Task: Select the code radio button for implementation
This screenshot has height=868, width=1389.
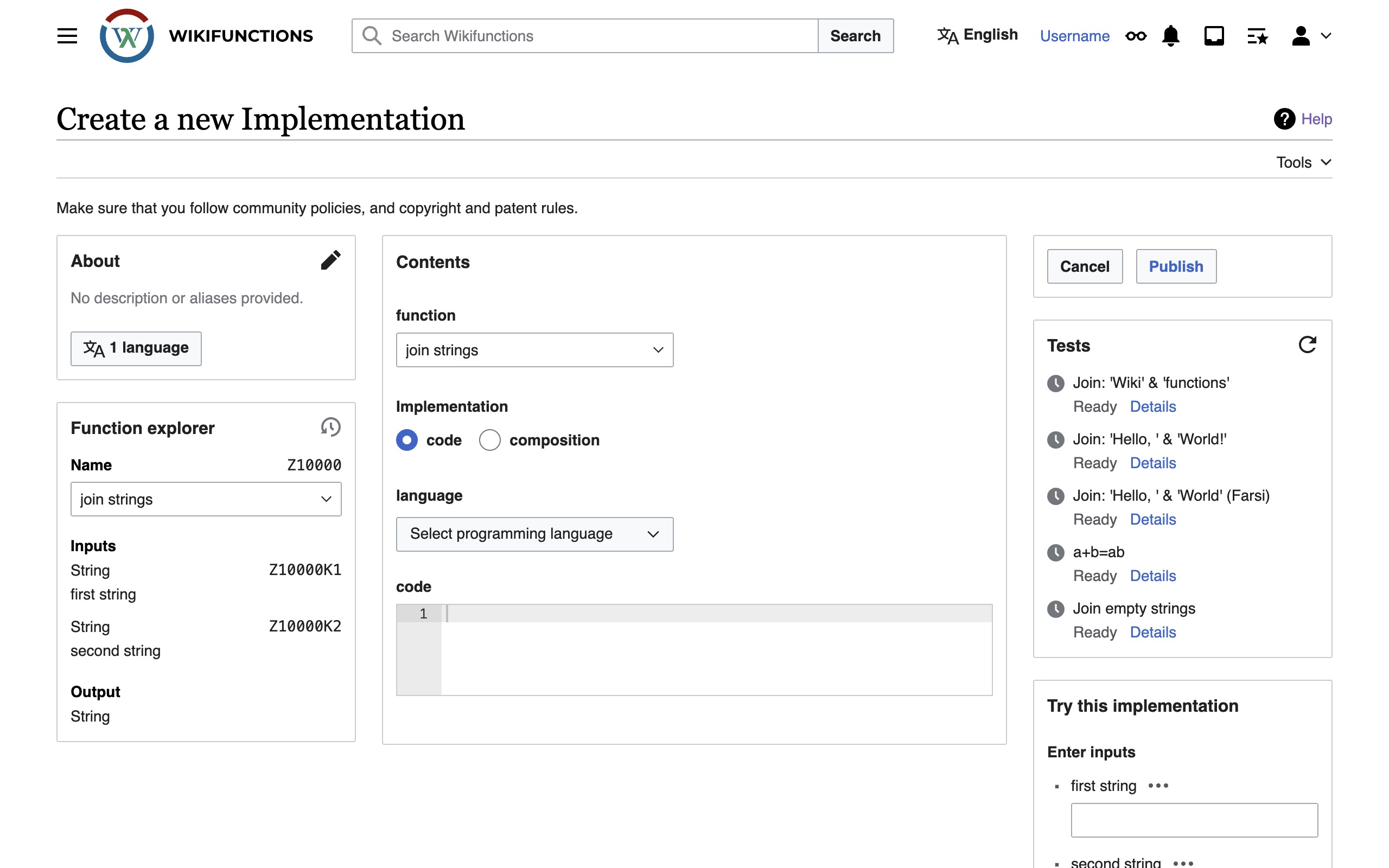Action: (406, 440)
